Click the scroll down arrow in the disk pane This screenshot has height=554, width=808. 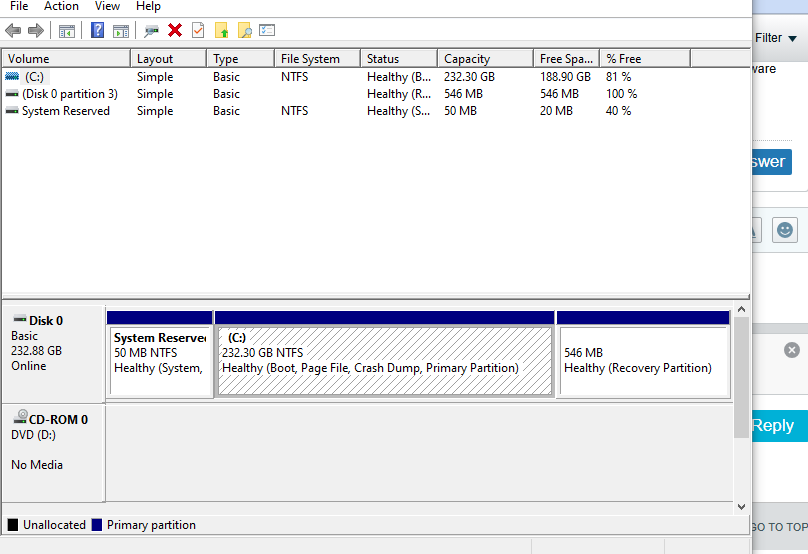tap(742, 507)
